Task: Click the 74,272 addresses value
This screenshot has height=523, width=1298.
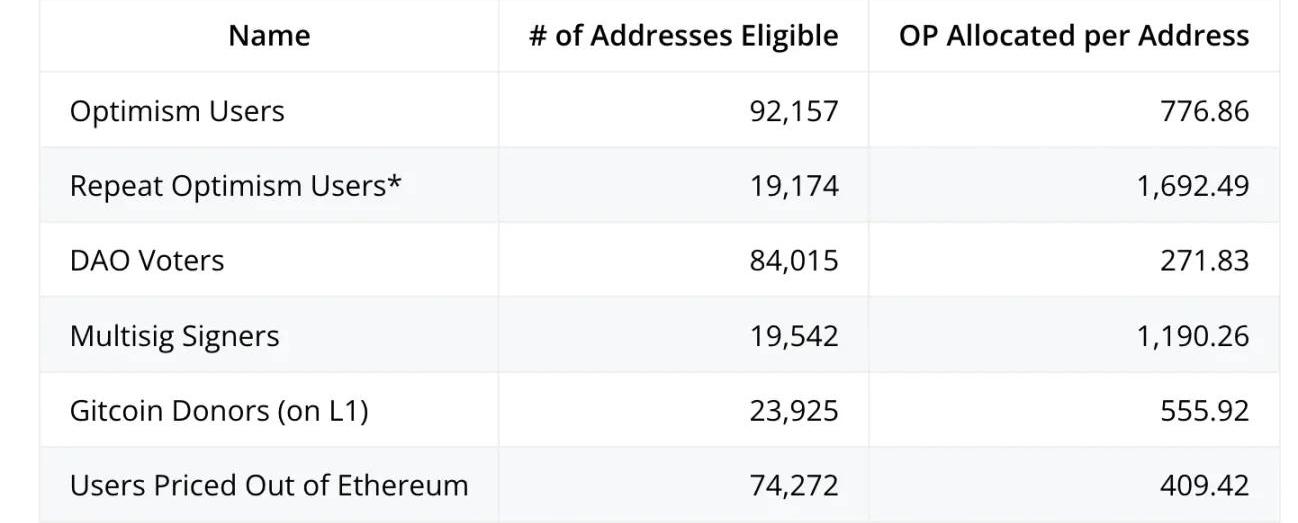Action: click(794, 486)
